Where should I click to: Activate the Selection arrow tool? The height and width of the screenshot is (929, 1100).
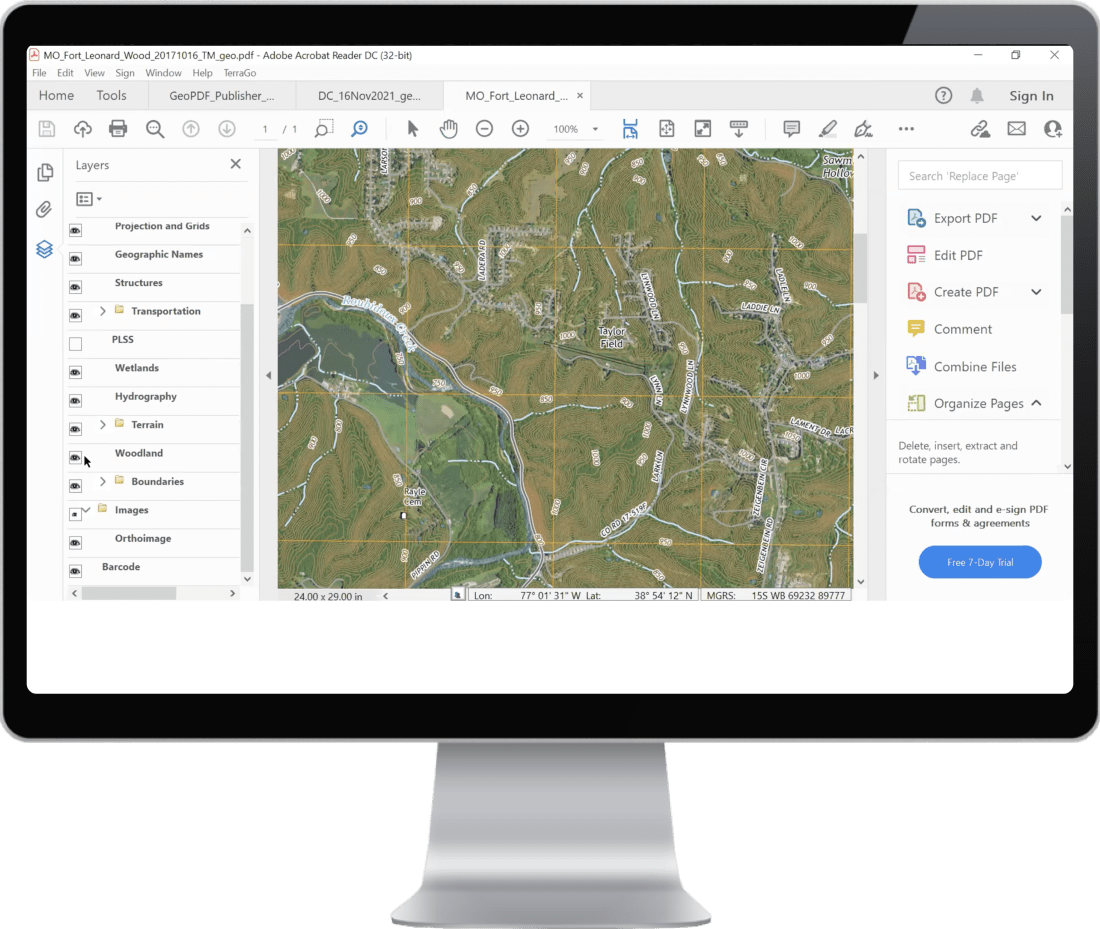(412, 128)
